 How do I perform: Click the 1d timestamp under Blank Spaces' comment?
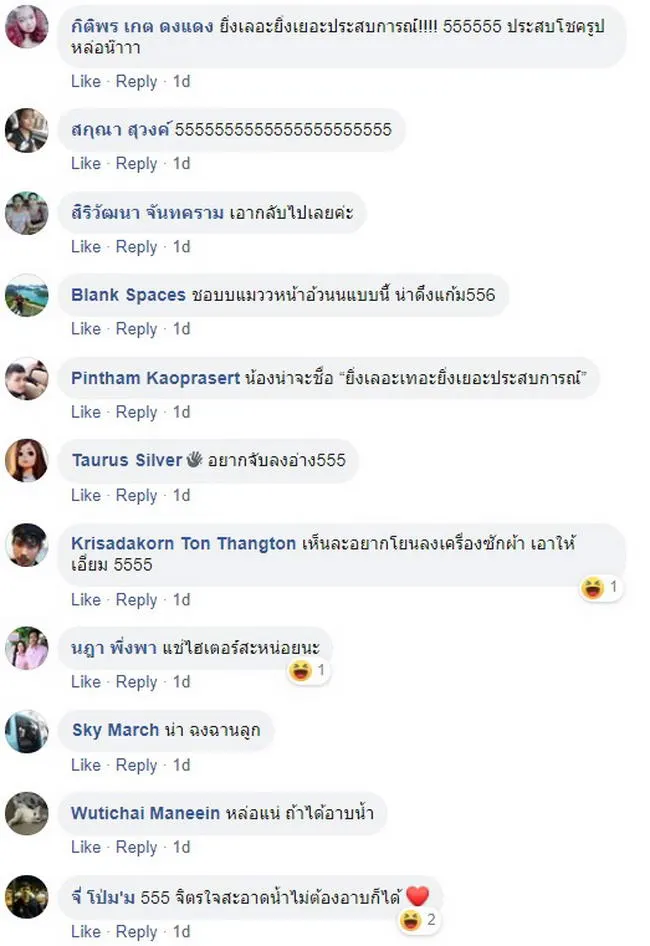(181, 329)
